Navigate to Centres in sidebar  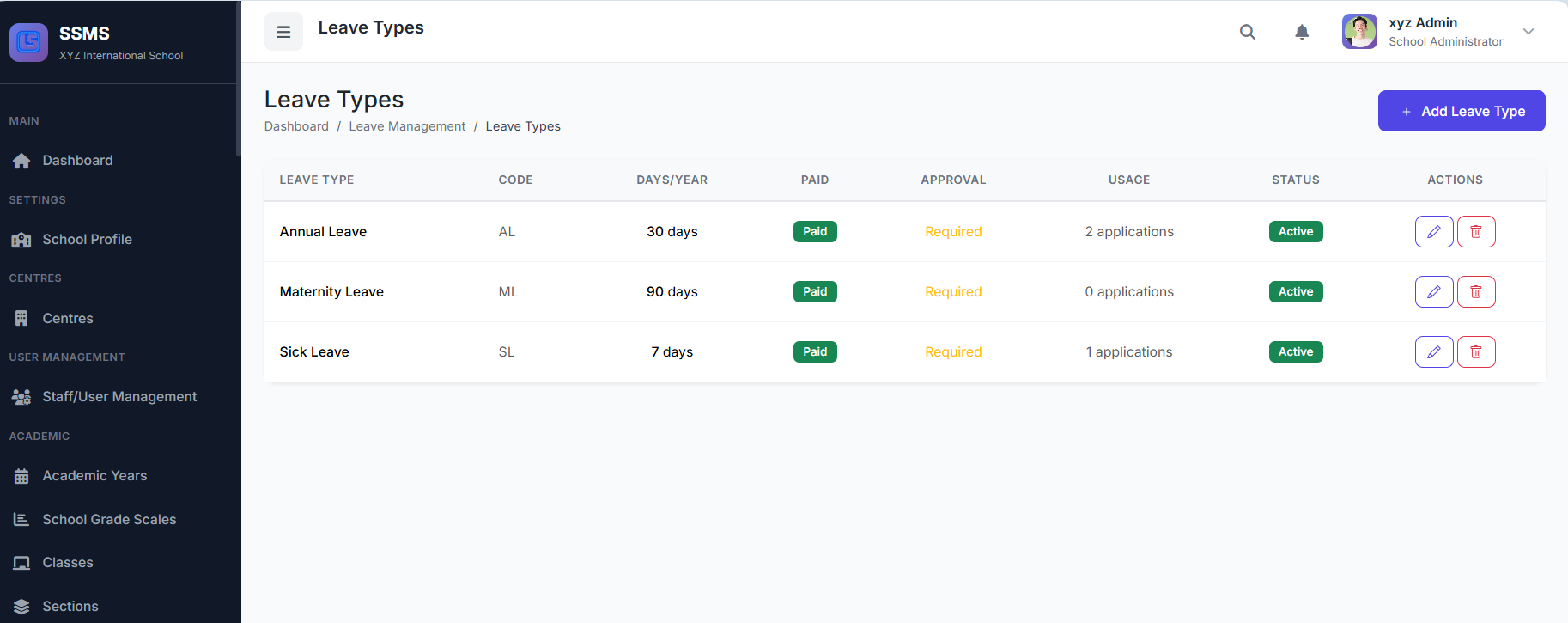(68, 319)
